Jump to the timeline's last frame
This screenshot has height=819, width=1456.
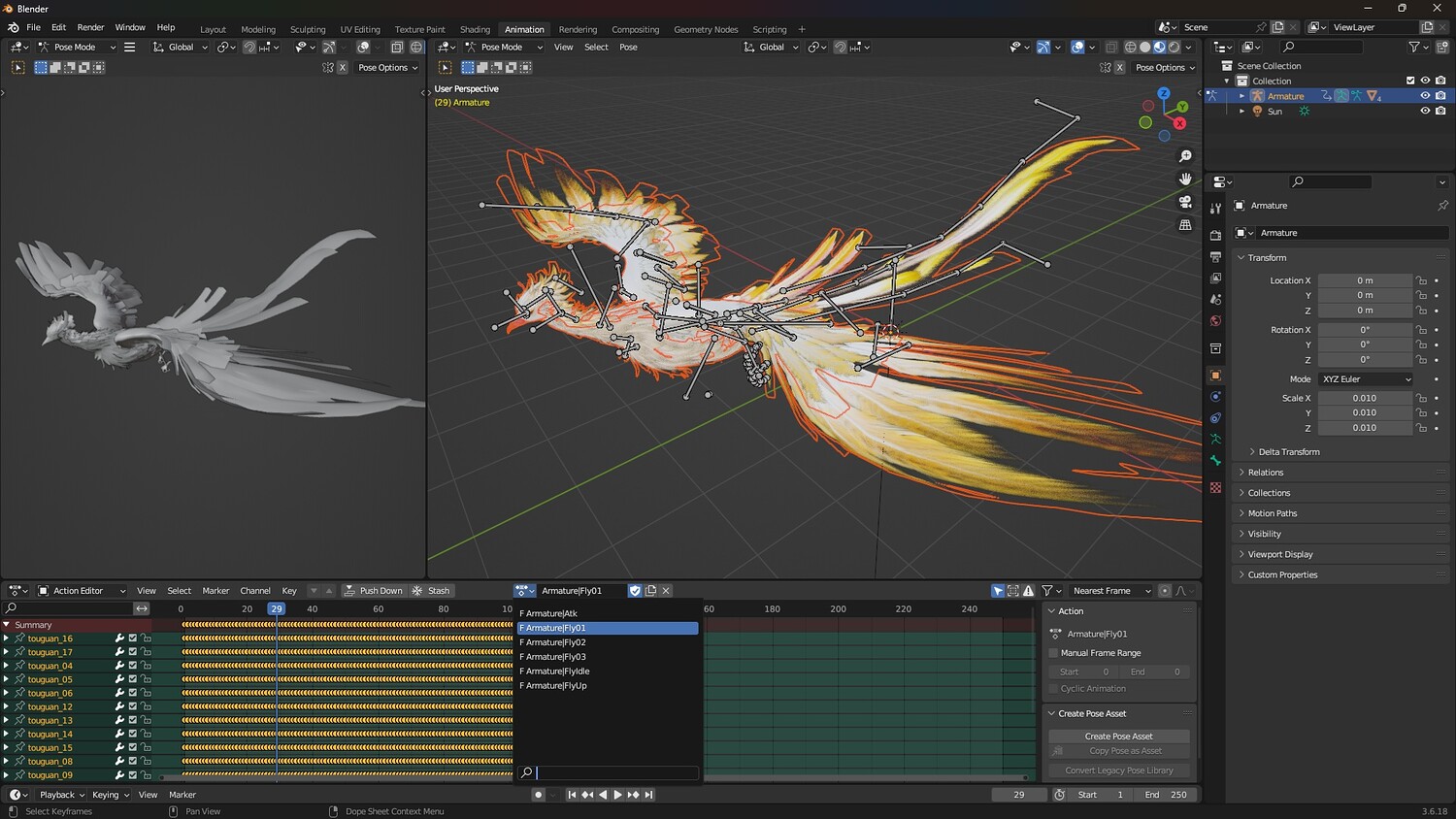point(649,795)
